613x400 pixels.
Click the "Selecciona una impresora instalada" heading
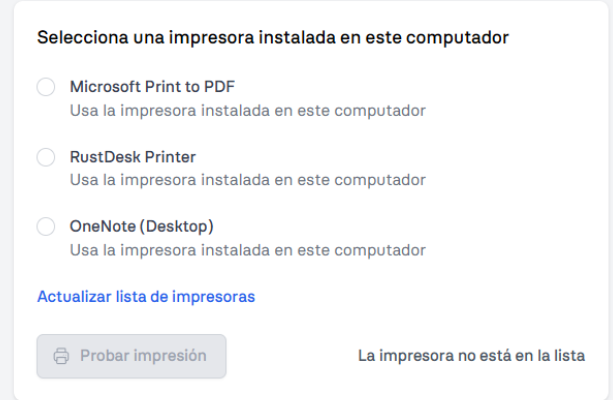tap(272, 38)
